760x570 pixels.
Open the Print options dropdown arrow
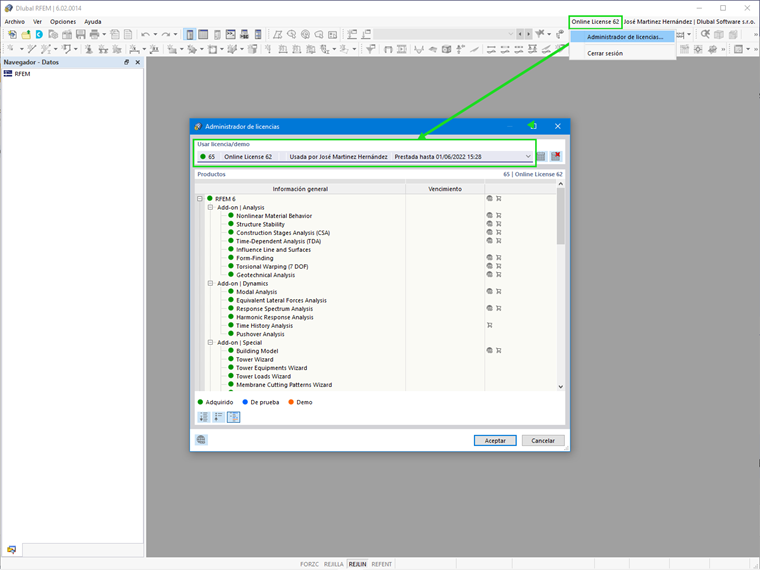tap(104, 34)
